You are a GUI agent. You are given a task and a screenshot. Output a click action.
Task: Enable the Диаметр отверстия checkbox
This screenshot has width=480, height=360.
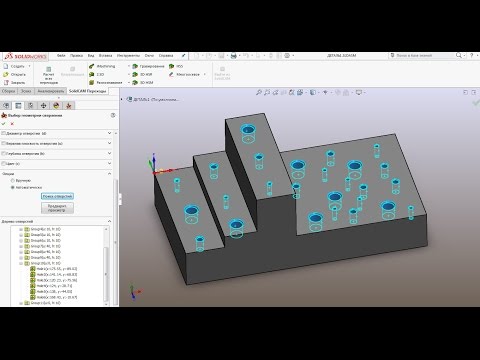(4, 133)
